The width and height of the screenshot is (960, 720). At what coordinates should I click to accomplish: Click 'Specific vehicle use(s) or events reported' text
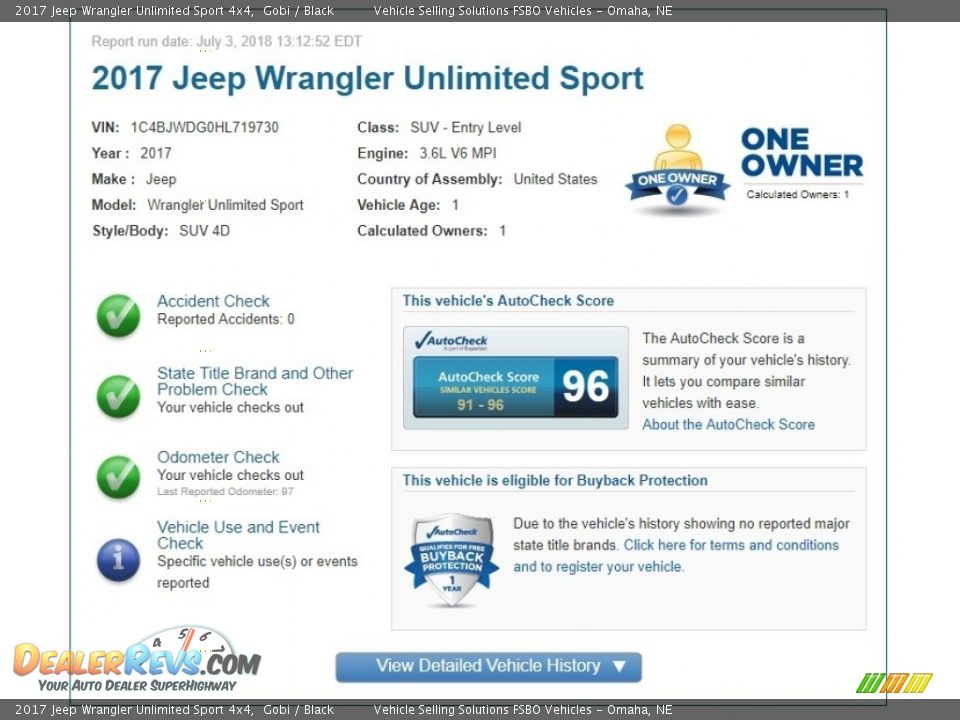pyautogui.click(x=257, y=572)
